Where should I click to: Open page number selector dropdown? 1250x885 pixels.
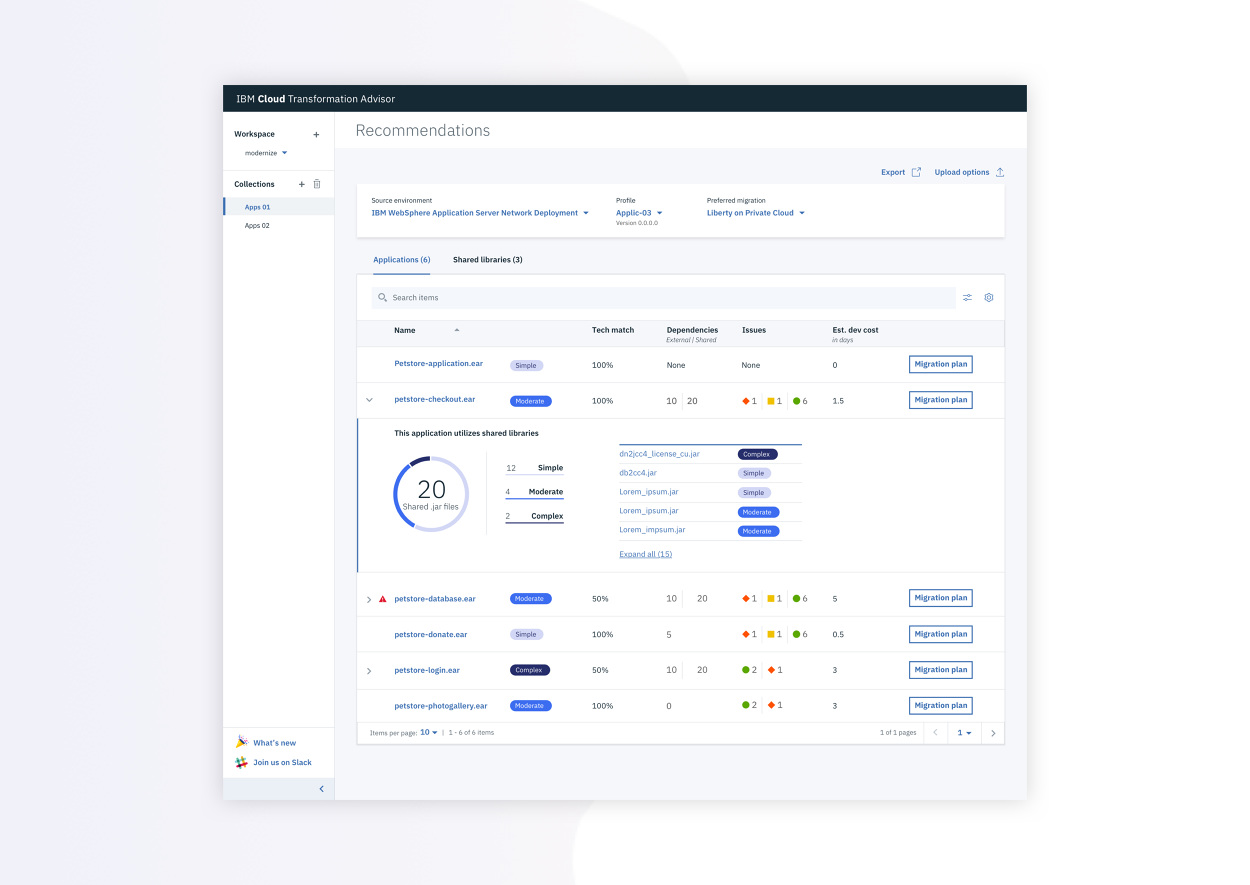(964, 733)
